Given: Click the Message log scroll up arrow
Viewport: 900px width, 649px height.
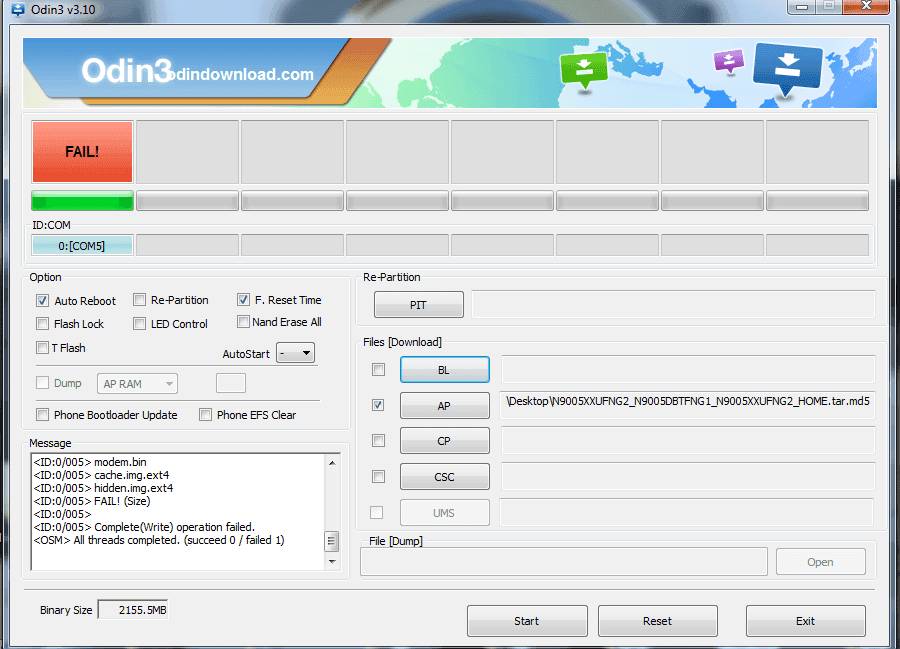Looking at the screenshot, I should click(x=332, y=463).
